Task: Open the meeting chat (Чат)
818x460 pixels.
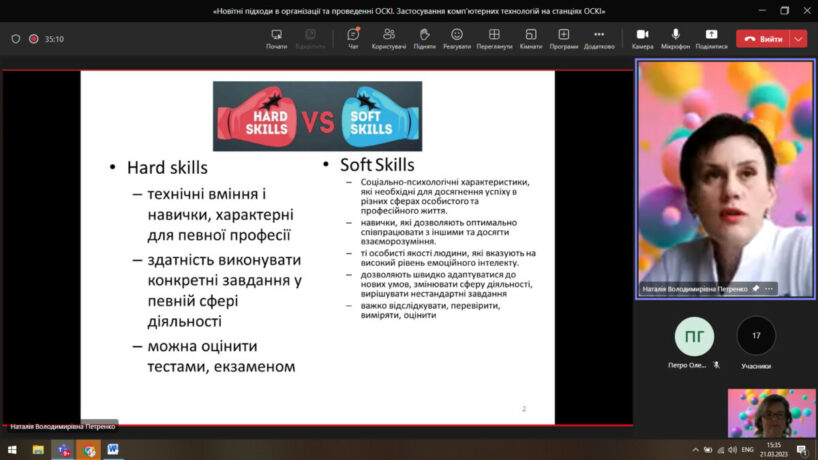Action: coord(353,38)
